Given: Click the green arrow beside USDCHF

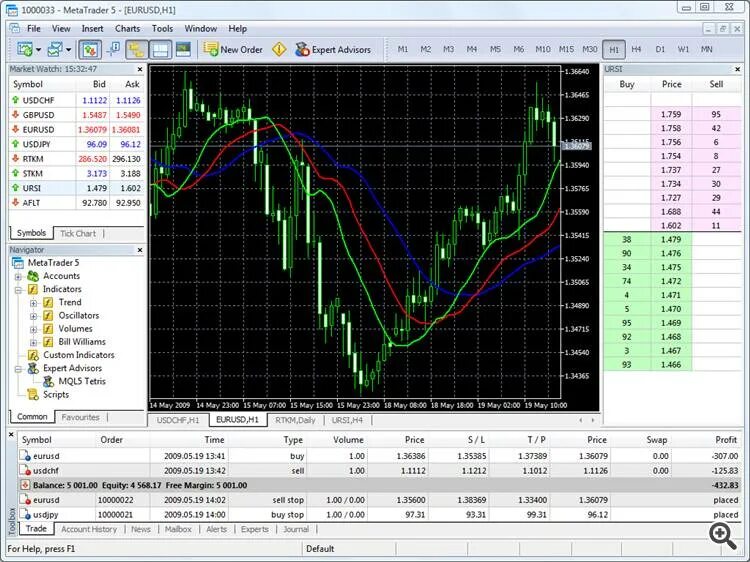Looking at the screenshot, I should (15, 100).
